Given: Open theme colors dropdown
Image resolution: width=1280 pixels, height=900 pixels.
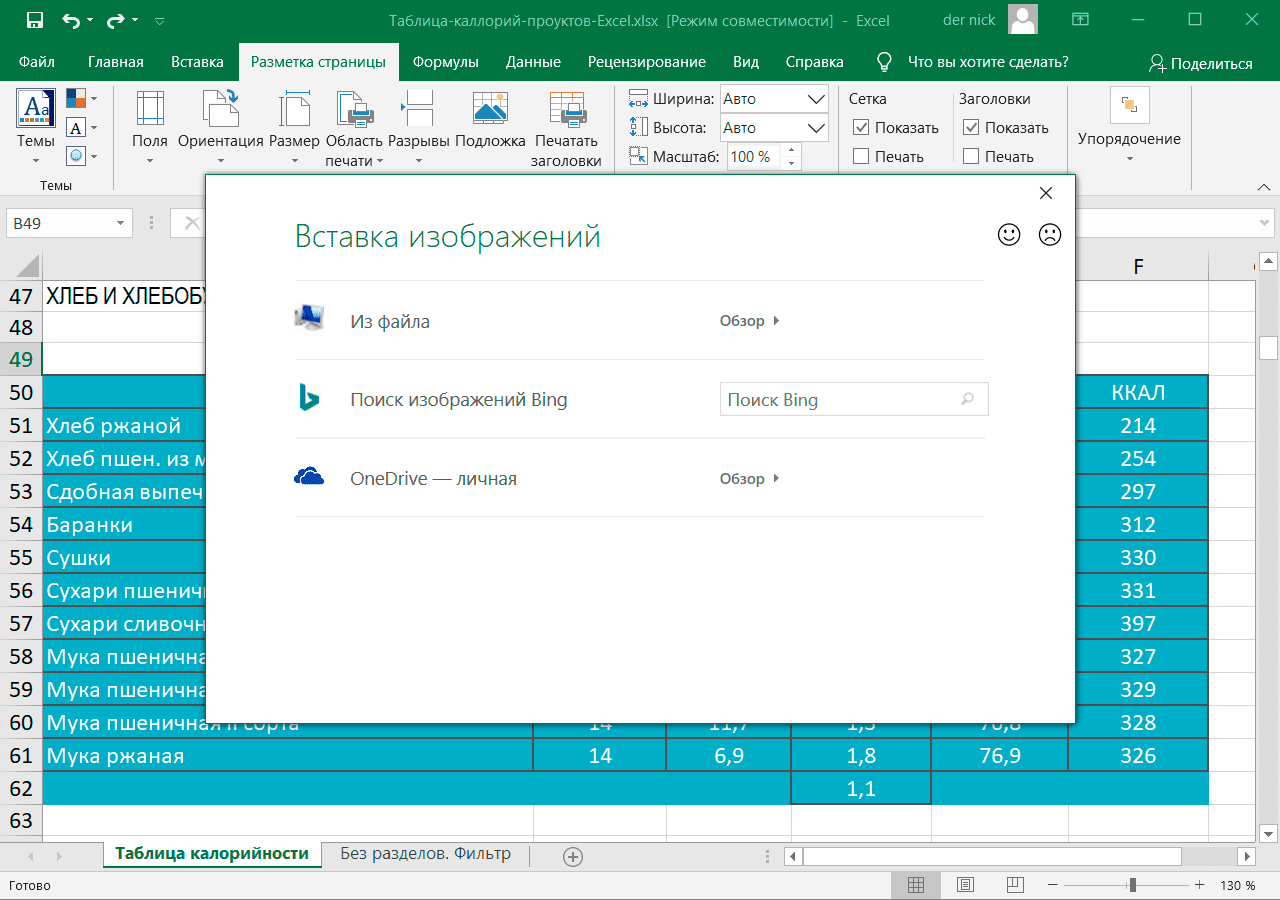Looking at the screenshot, I should click(82, 99).
